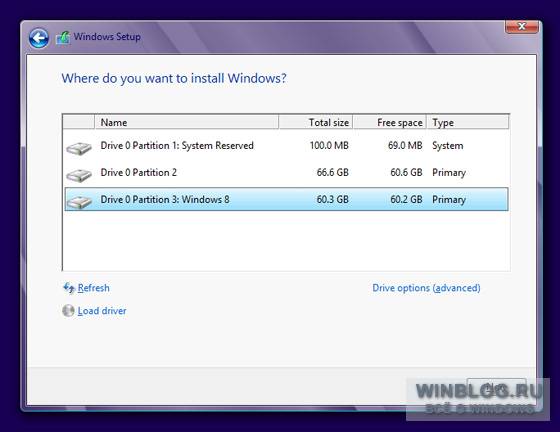Select Drive 0 Partition 1: System Reserved
560x432 pixels.
(x=286, y=146)
